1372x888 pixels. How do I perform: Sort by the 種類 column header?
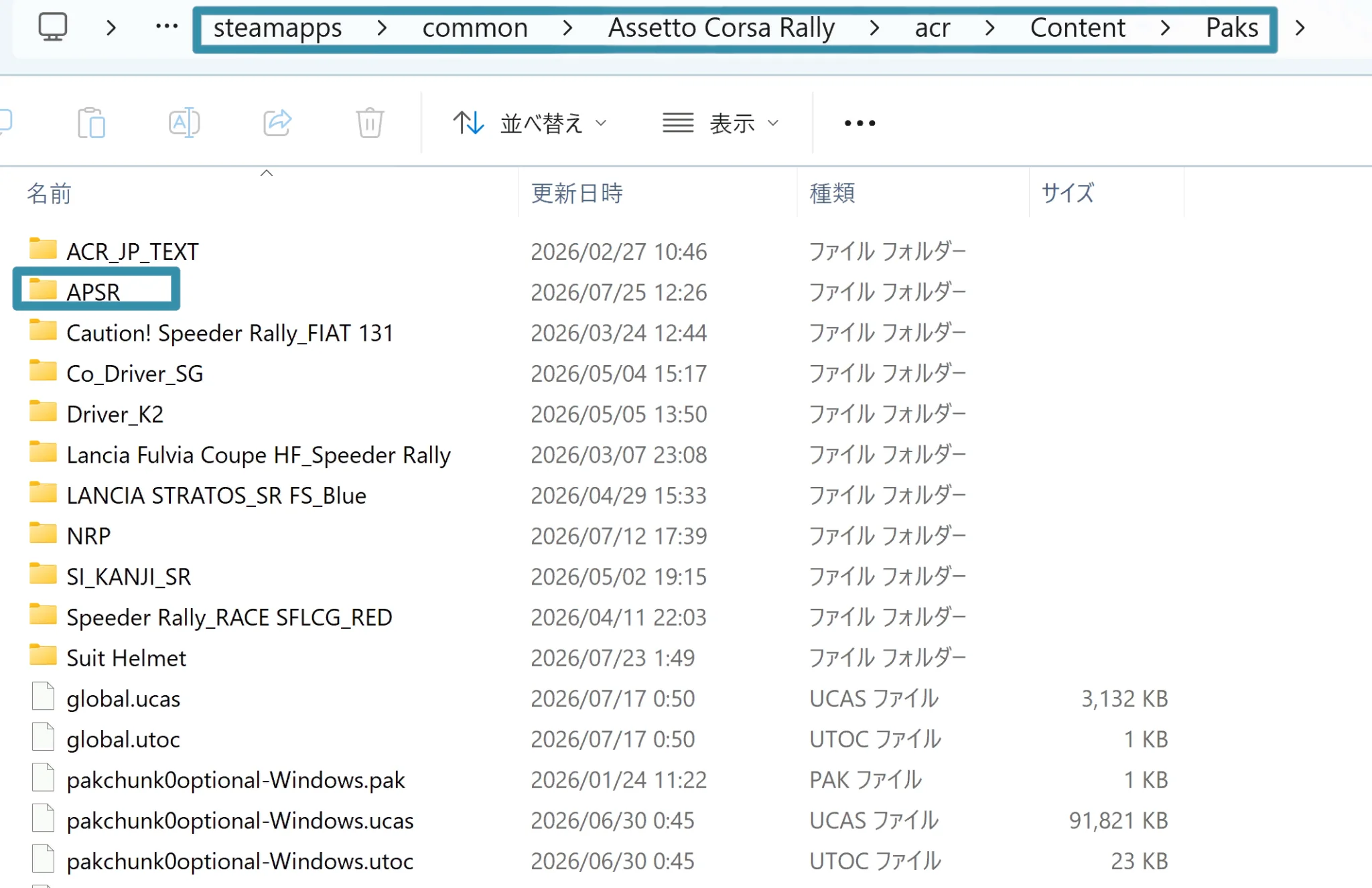[832, 194]
